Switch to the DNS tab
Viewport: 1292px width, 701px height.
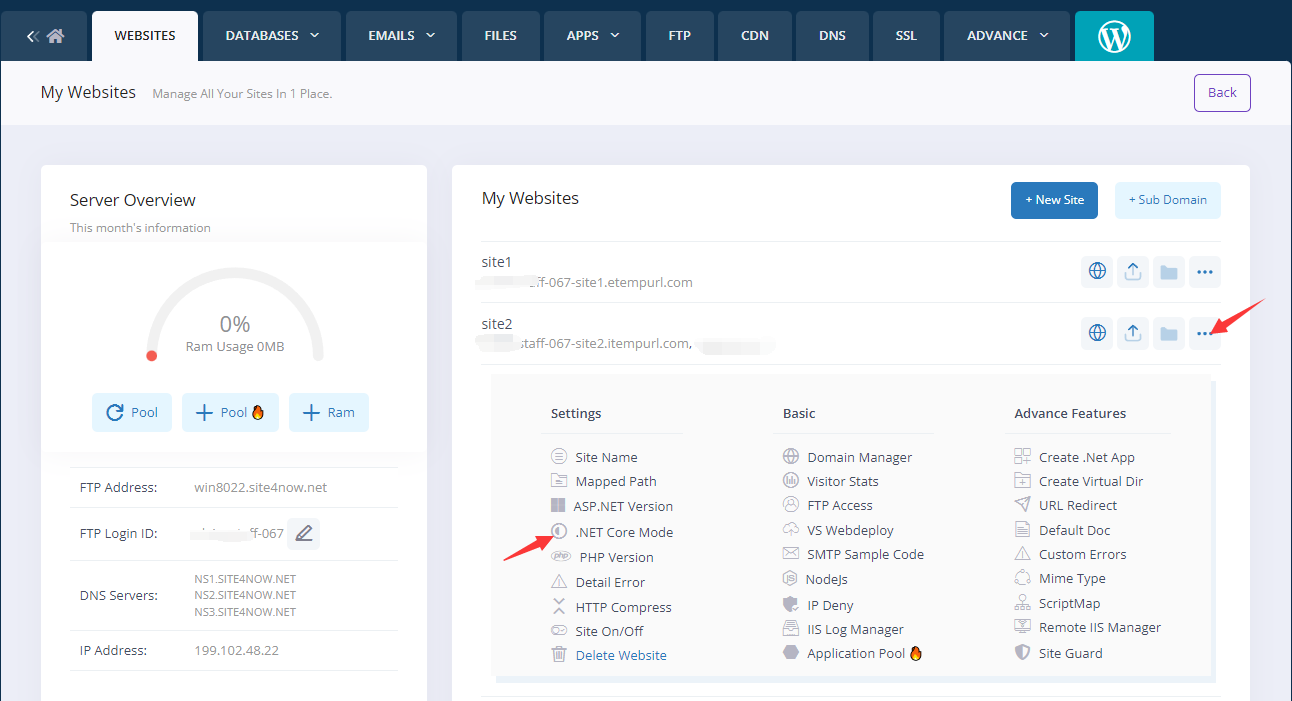[832, 36]
